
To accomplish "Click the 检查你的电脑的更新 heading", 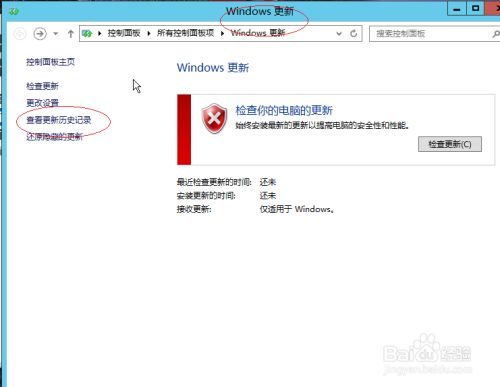I will click(284, 110).
